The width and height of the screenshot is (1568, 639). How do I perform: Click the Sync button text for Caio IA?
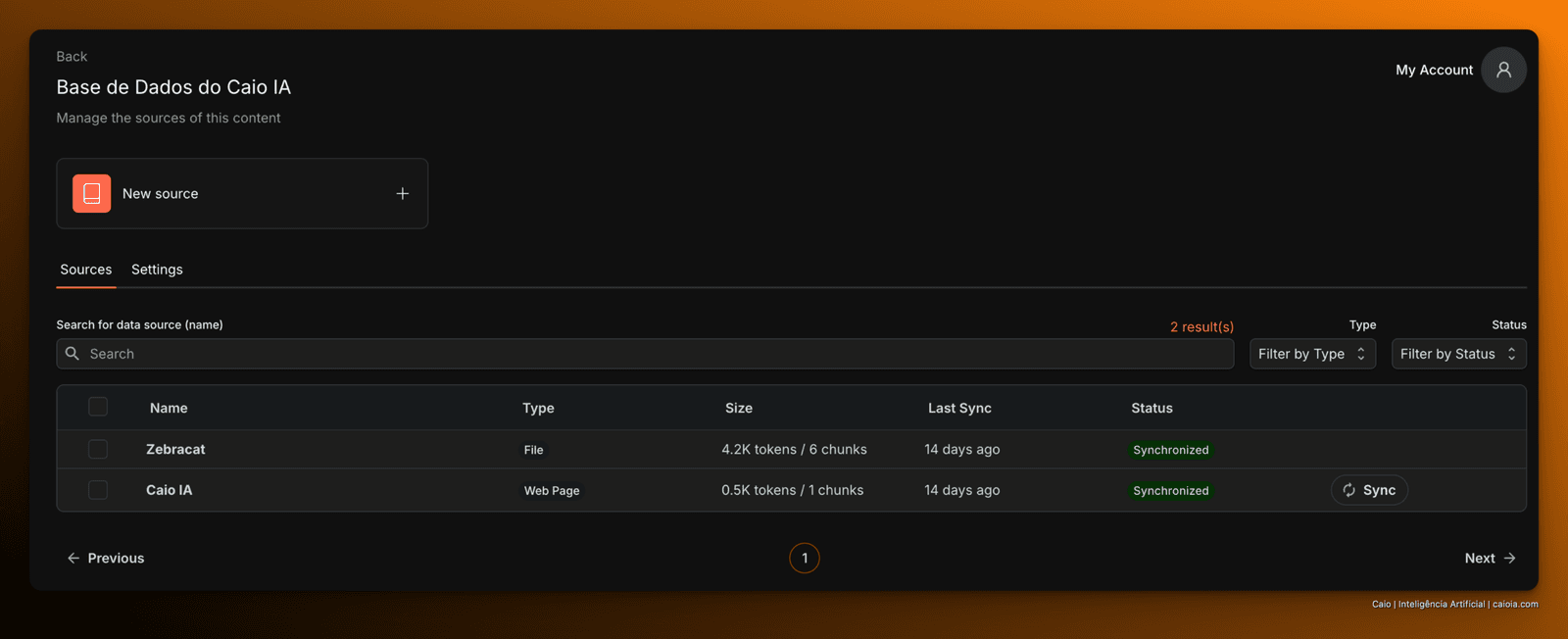(x=1379, y=490)
